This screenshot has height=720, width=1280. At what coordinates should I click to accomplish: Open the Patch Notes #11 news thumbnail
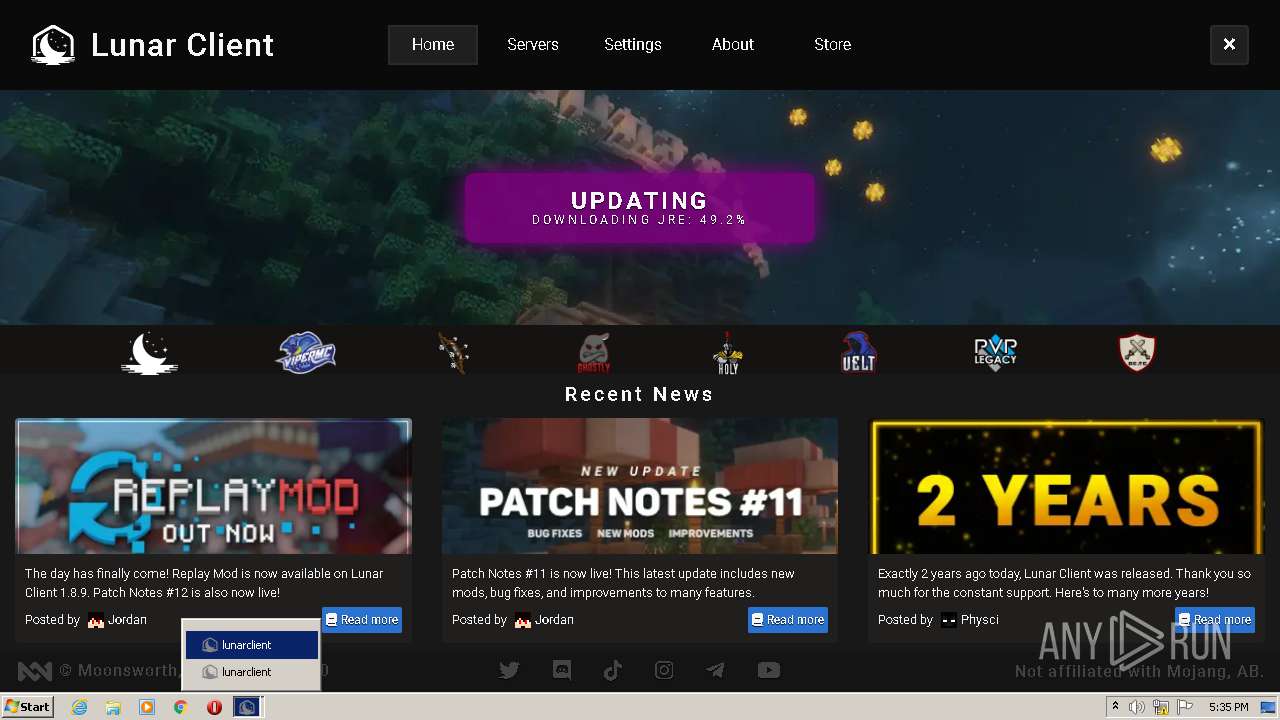pos(640,486)
